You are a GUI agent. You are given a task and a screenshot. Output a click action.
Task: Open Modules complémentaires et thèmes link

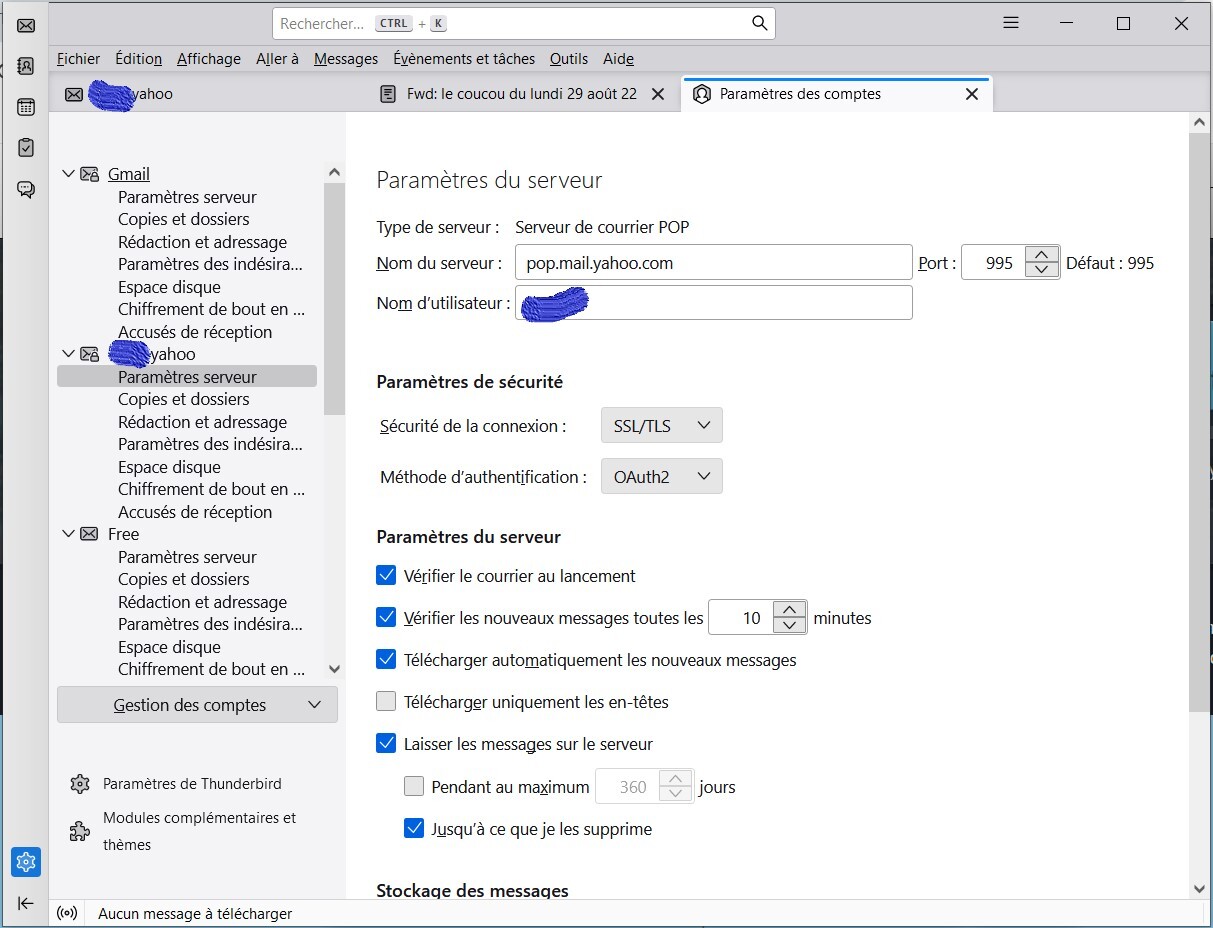[x=199, y=831]
